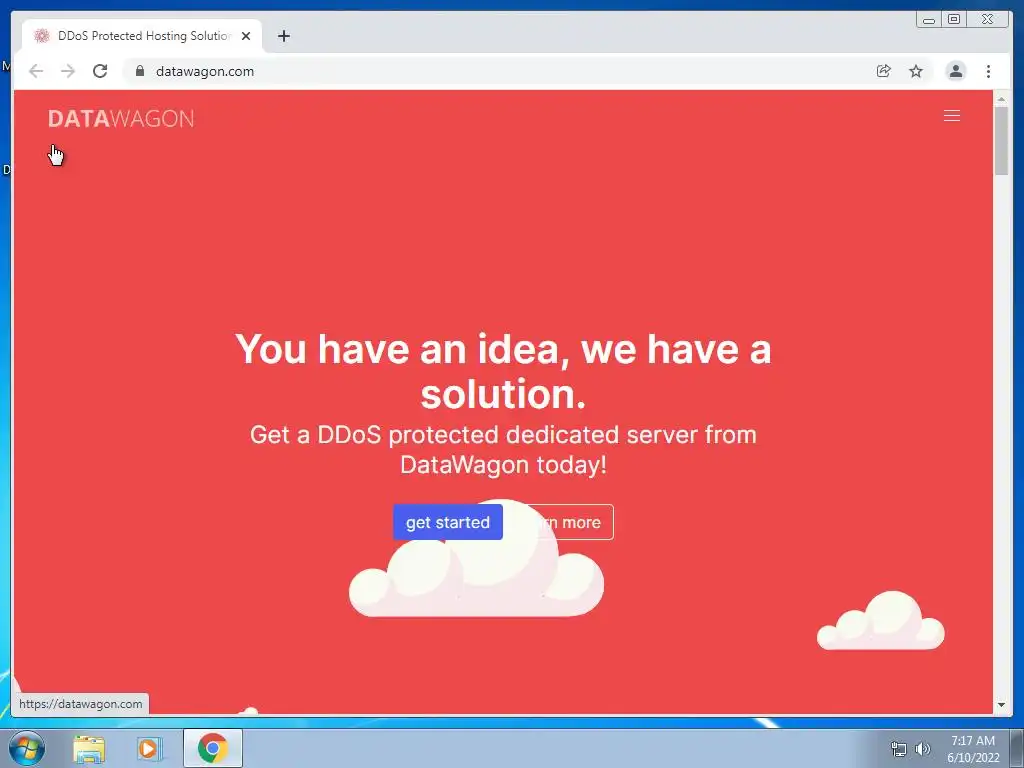Click the scrollbar up arrow
This screenshot has height=768, width=1024.
(x=1001, y=99)
